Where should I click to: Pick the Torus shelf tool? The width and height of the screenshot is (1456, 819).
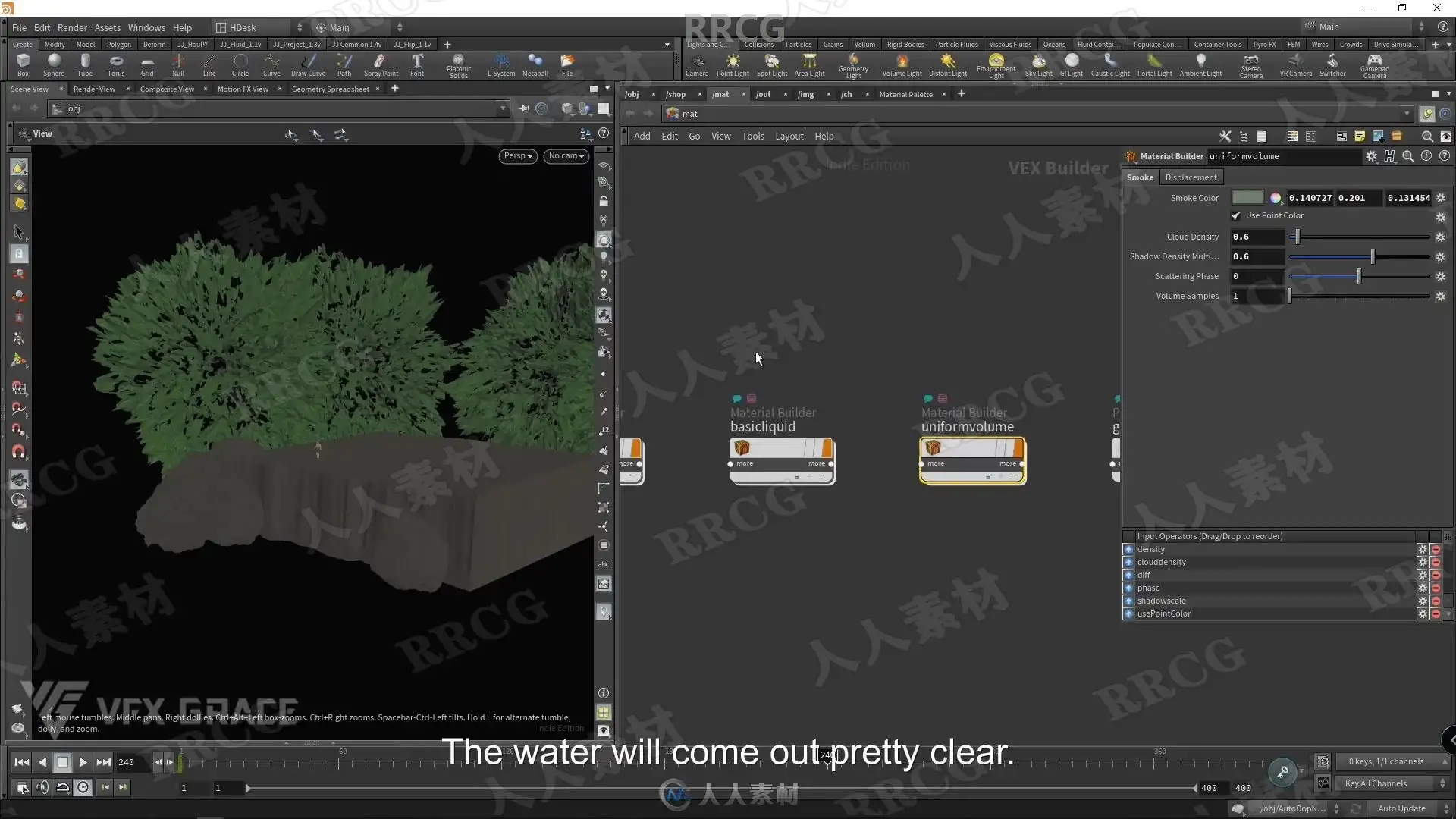116,64
